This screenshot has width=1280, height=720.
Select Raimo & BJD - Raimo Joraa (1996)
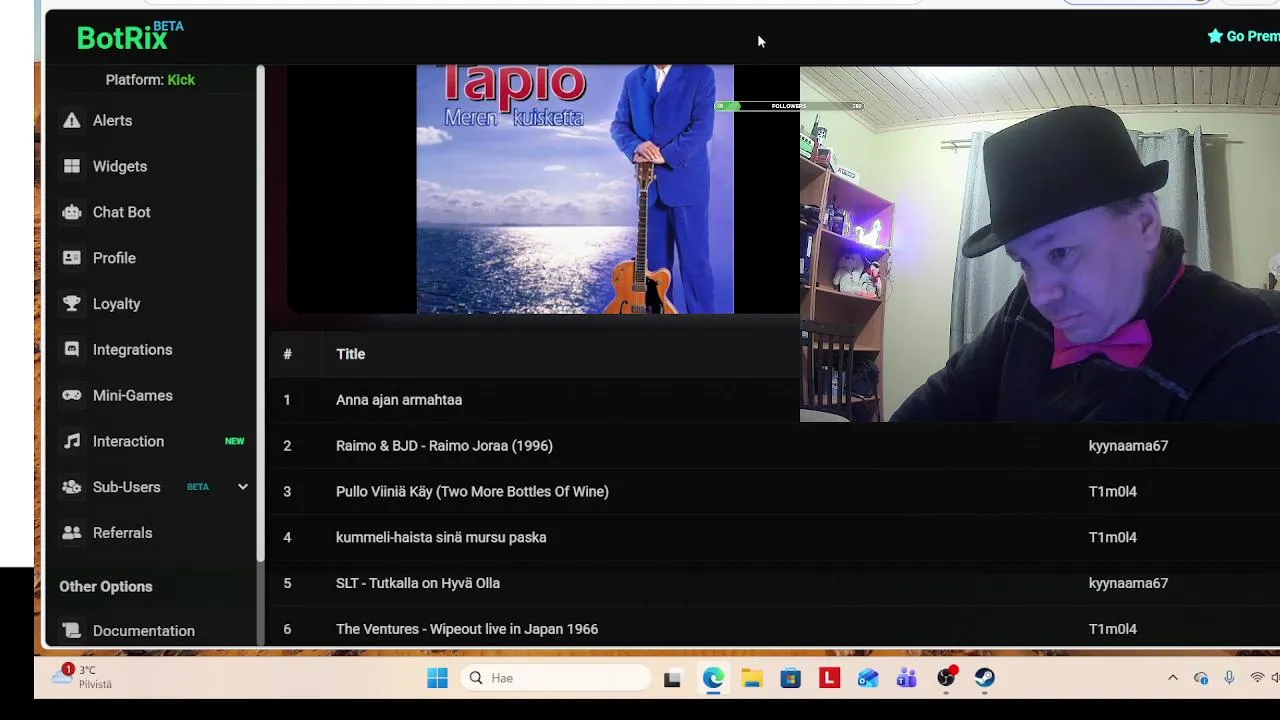tap(774, 446)
